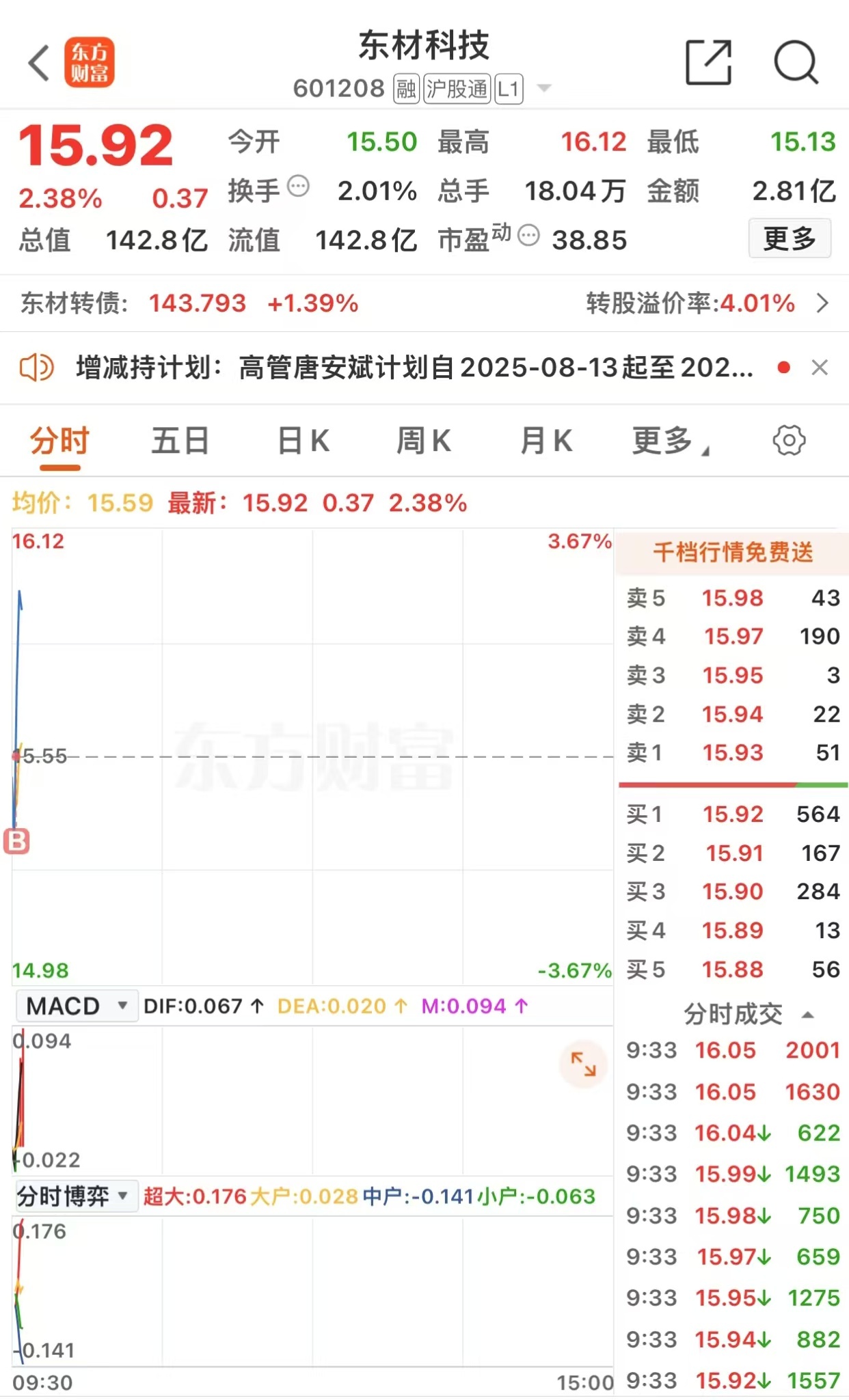Select 卖4 order row at 15.97

(733, 636)
